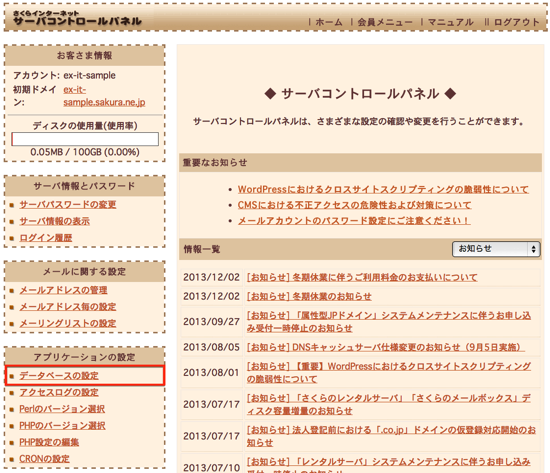
Task: Open アクセスログの設定 link
Action: pyautogui.click(x=59, y=392)
